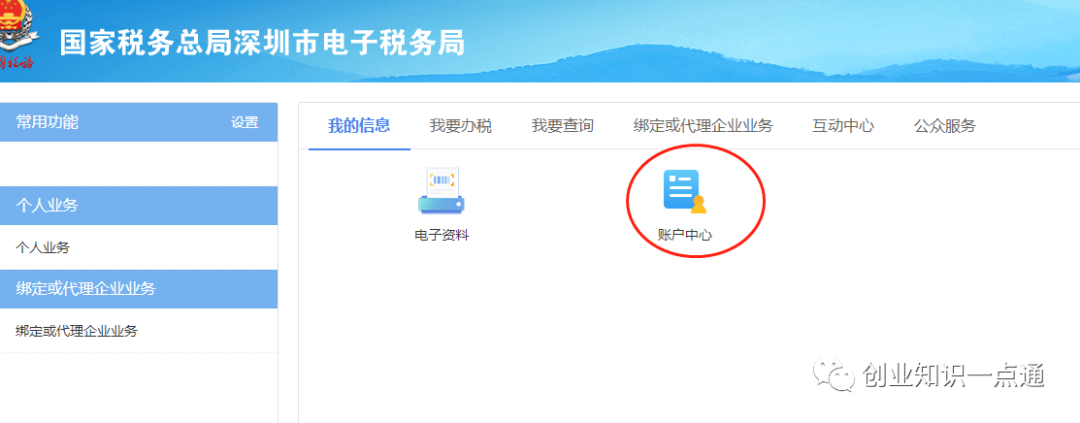Click the 电子资料 text label

pyautogui.click(x=442, y=235)
